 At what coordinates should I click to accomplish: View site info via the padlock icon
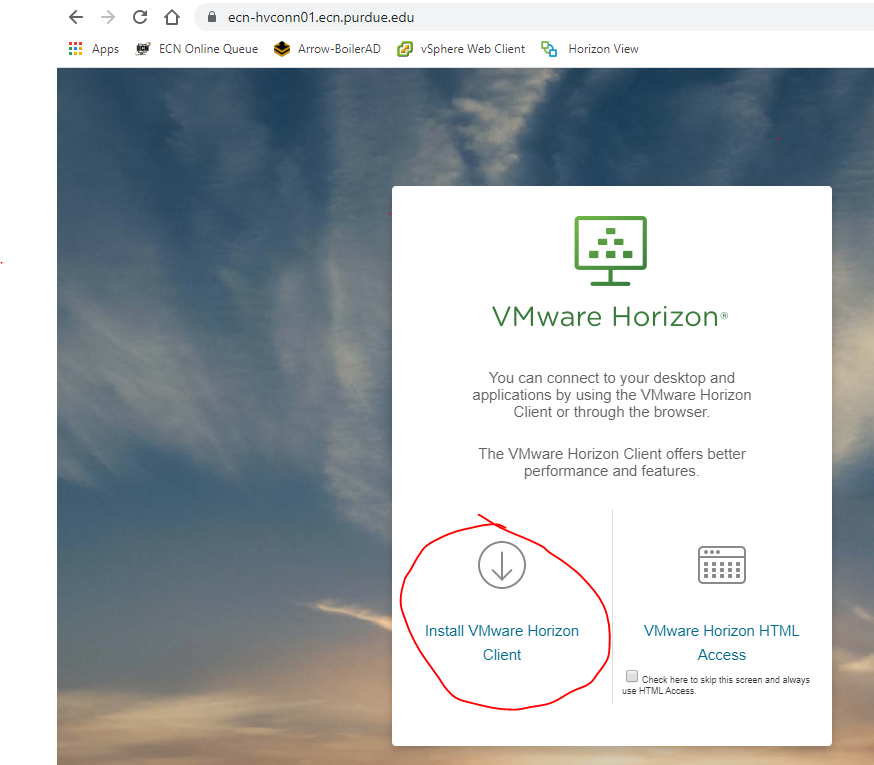(211, 17)
